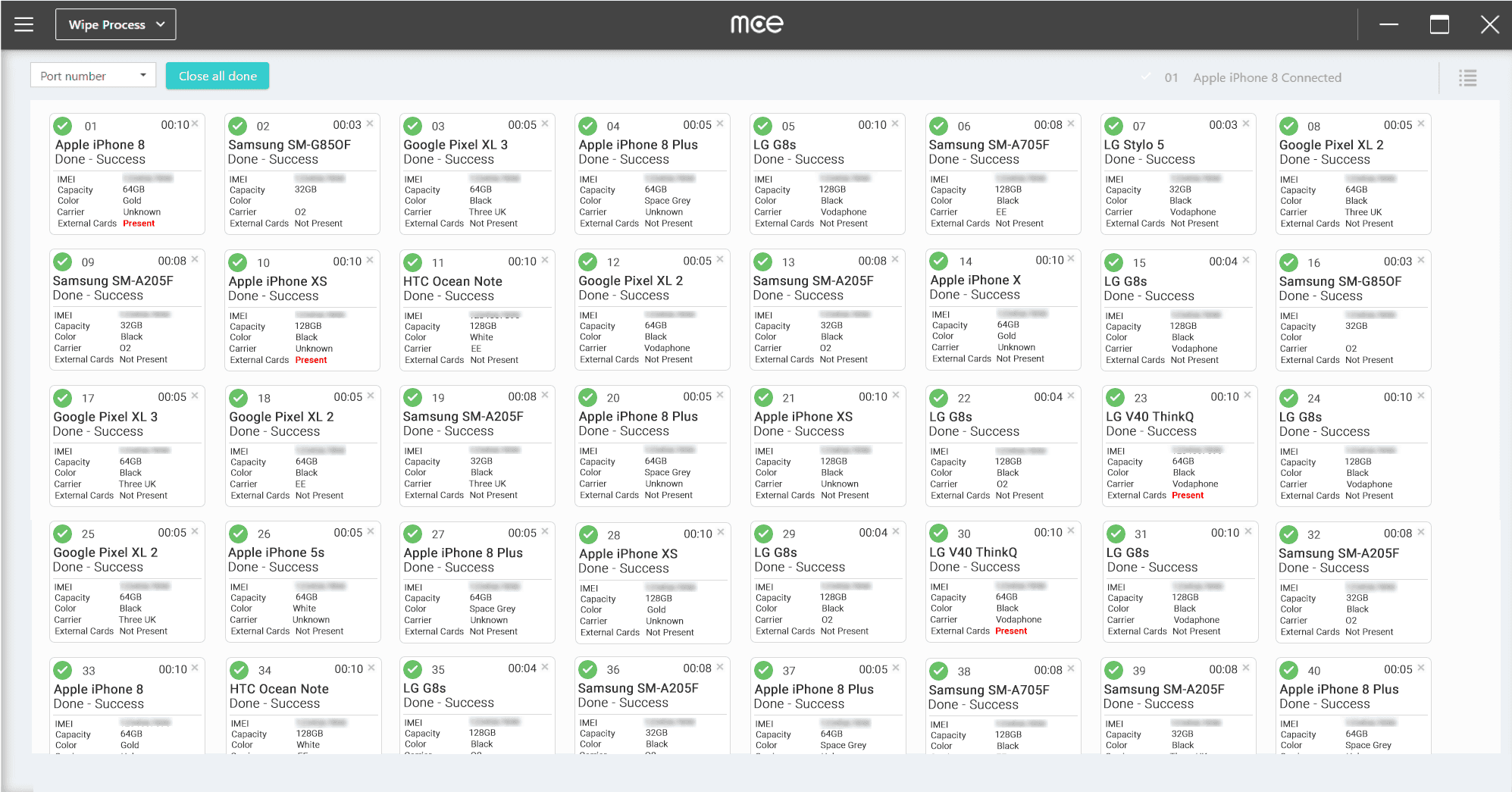Close the port 34 HTC Ocean Note card
The height and width of the screenshot is (792, 1512).
click(372, 668)
